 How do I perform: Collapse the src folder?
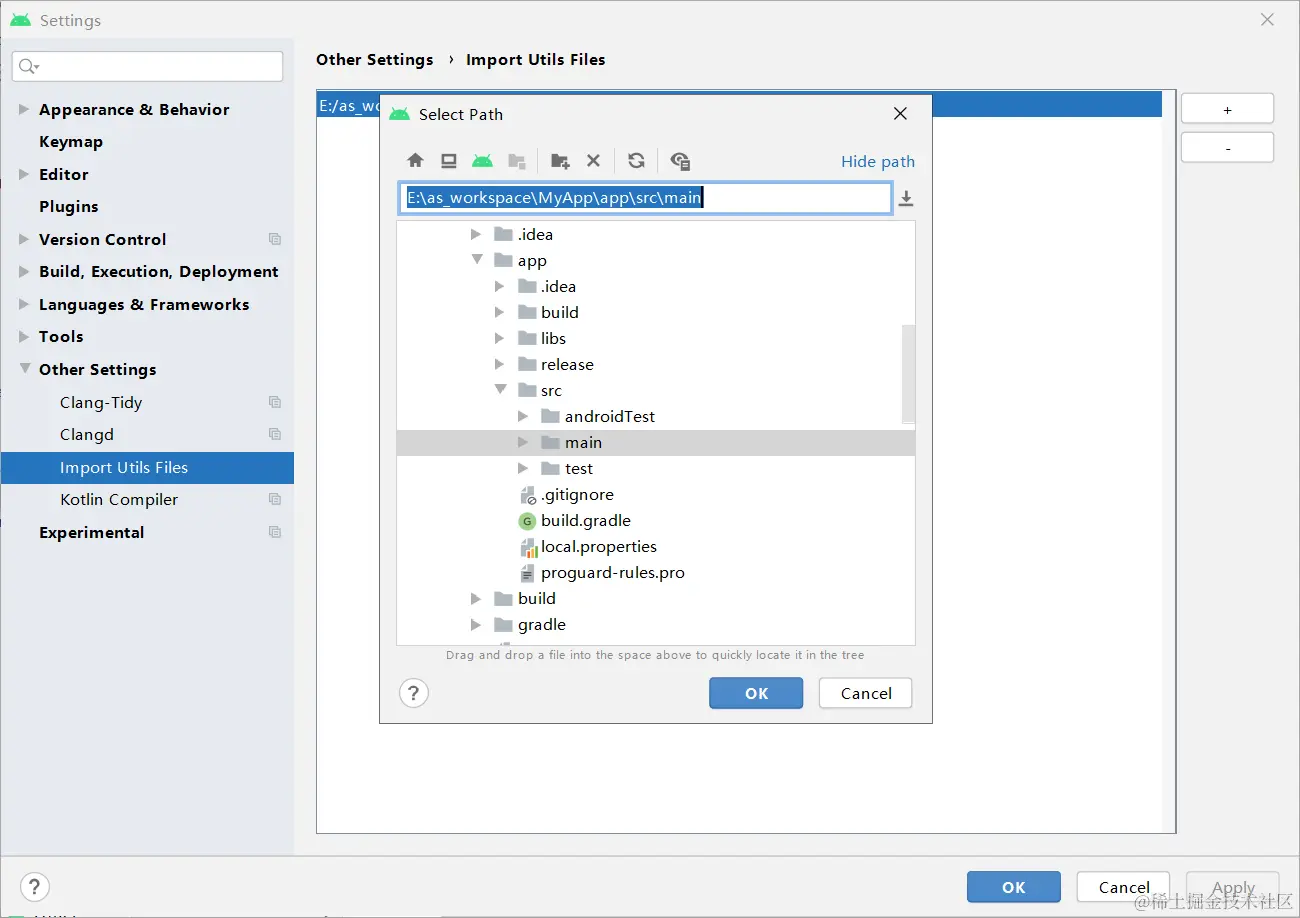coord(501,390)
